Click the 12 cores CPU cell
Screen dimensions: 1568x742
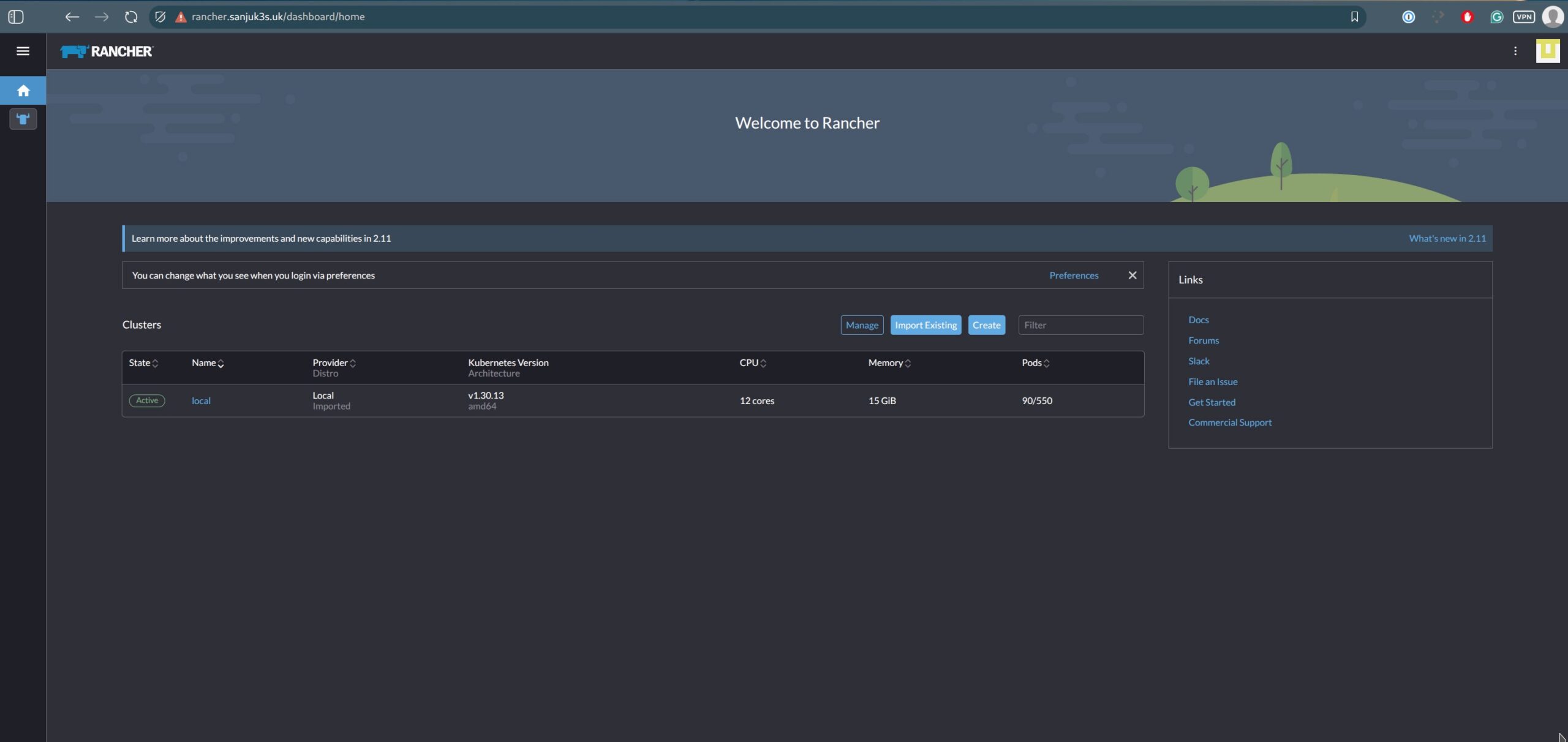click(x=756, y=401)
